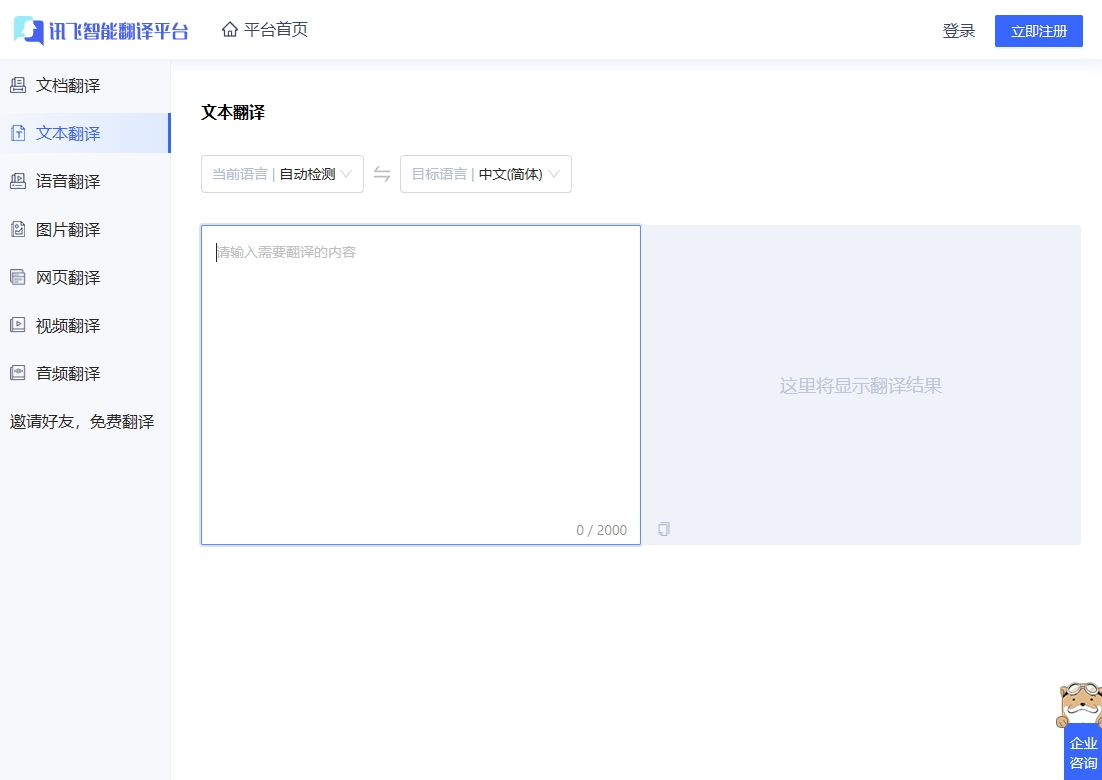This screenshot has height=780, width=1102.
Task: Open 网页翻译 from the sidebar
Action: click(68, 277)
